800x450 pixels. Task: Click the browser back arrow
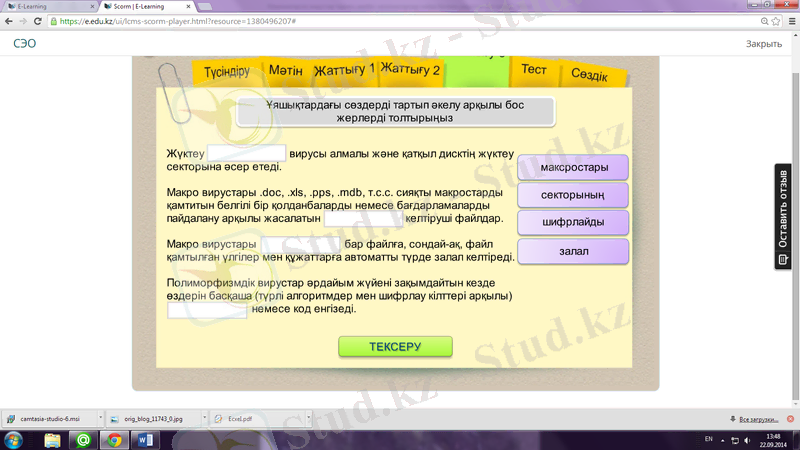click(9, 20)
